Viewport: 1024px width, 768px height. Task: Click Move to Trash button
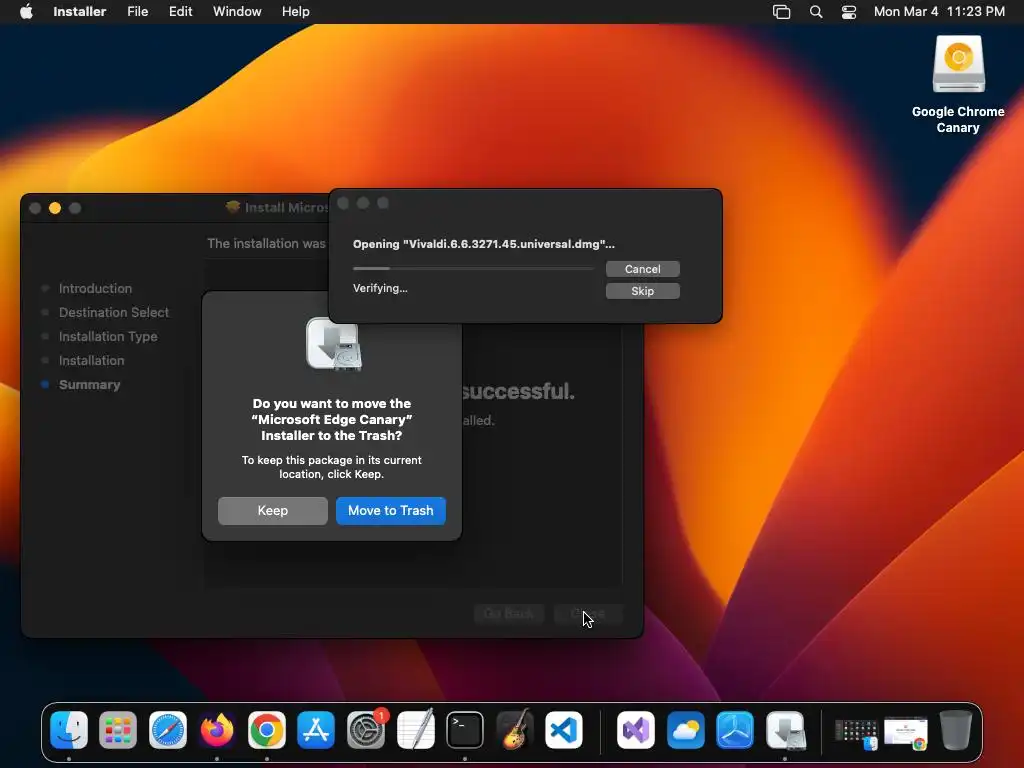[x=391, y=511]
